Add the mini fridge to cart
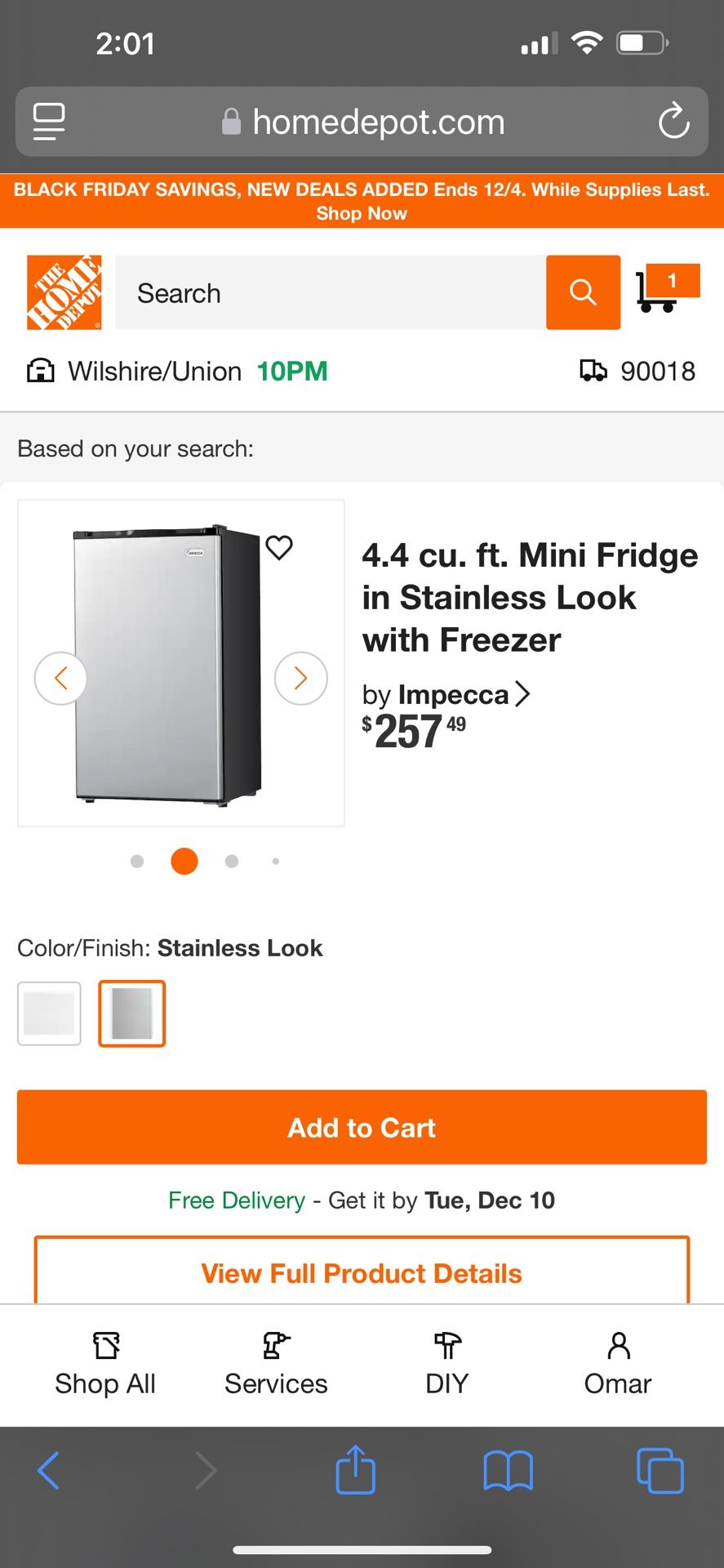 (x=362, y=1127)
